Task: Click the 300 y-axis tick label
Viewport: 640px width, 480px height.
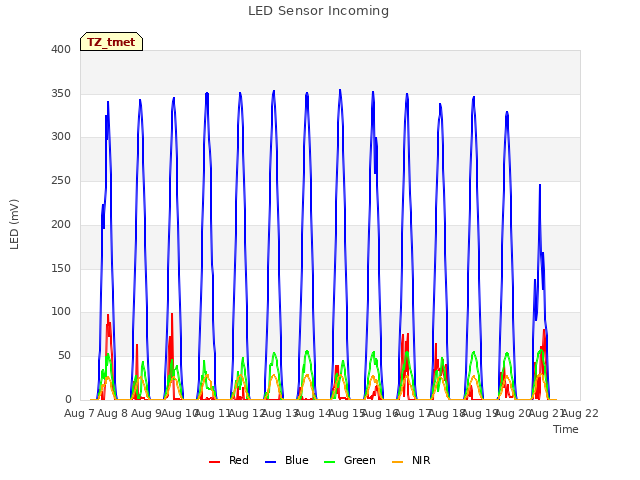Action: coord(61,137)
